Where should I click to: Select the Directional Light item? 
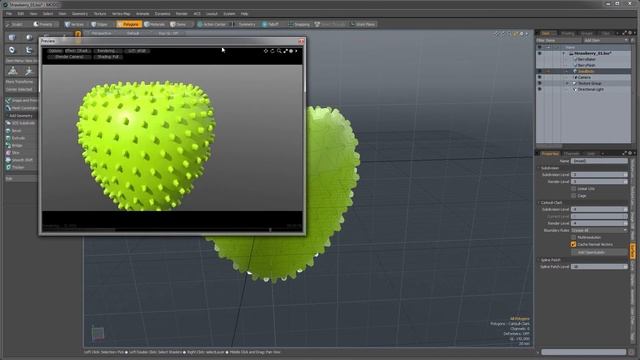click(x=590, y=89)
